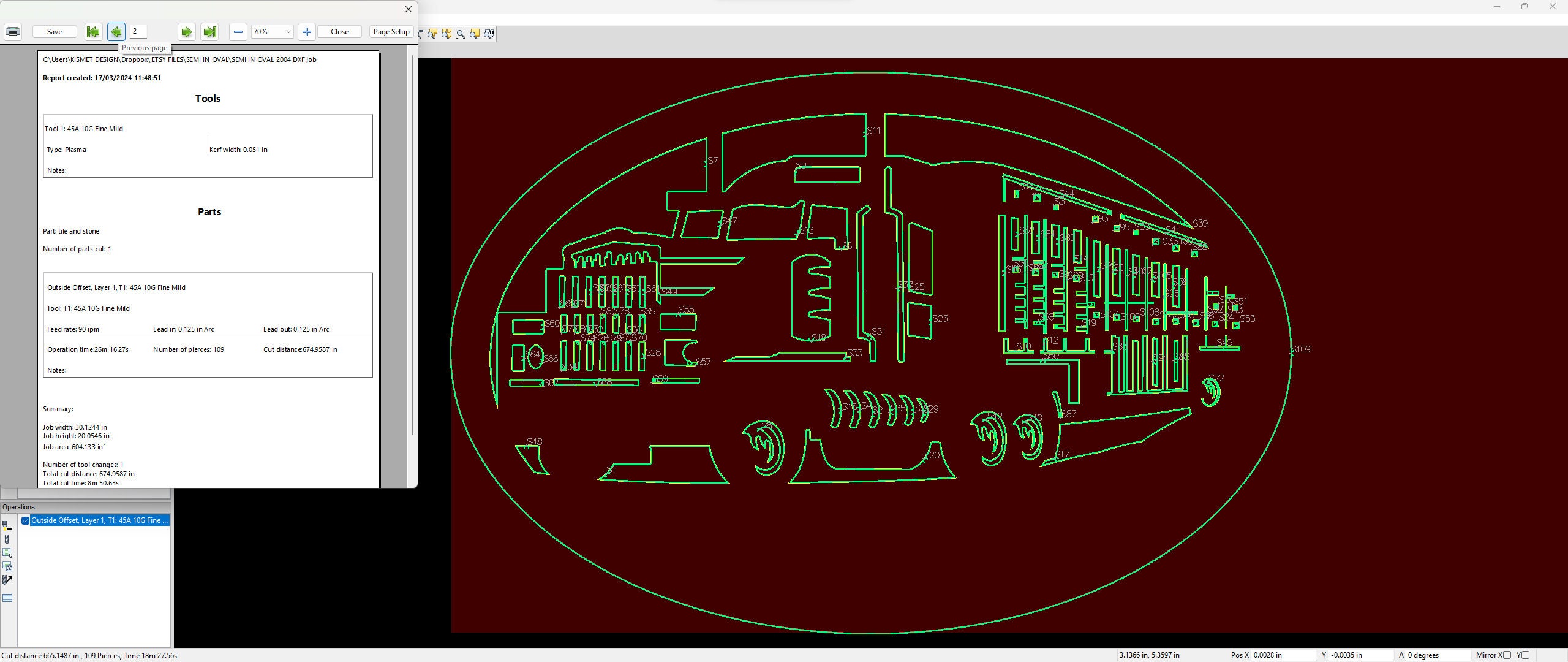Select the Zoom Window tool
This screenshot has height=662, width=1568.
460,34
